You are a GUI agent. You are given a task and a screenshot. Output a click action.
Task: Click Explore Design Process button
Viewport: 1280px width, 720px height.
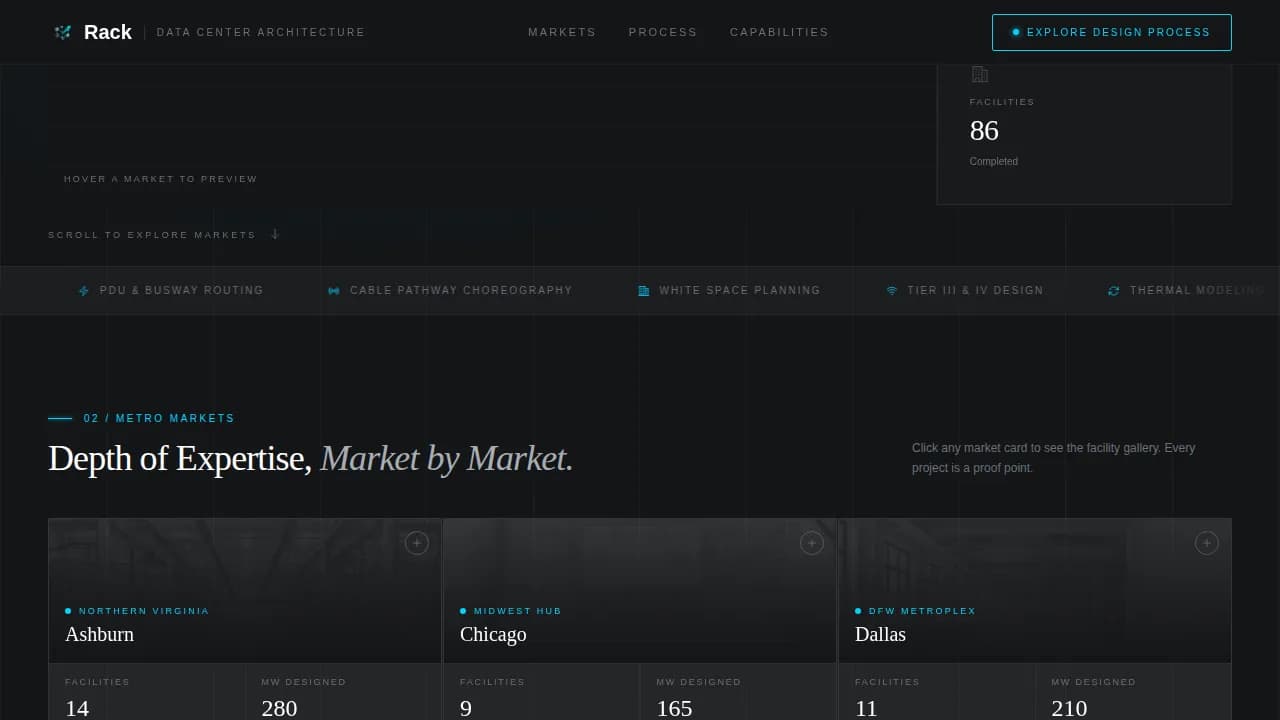[x=1112, y=32]
